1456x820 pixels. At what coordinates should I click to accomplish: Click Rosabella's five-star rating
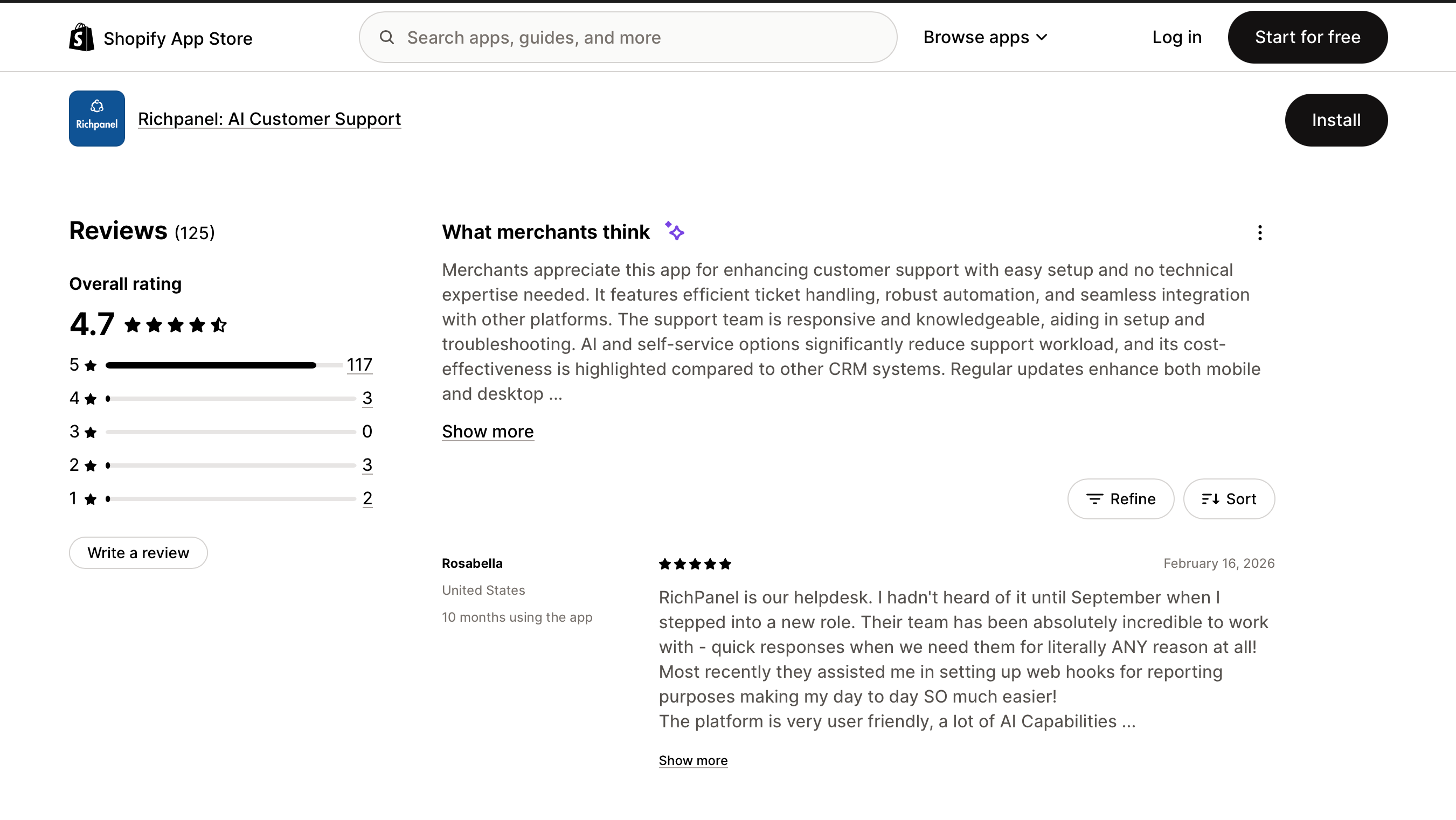695,564
